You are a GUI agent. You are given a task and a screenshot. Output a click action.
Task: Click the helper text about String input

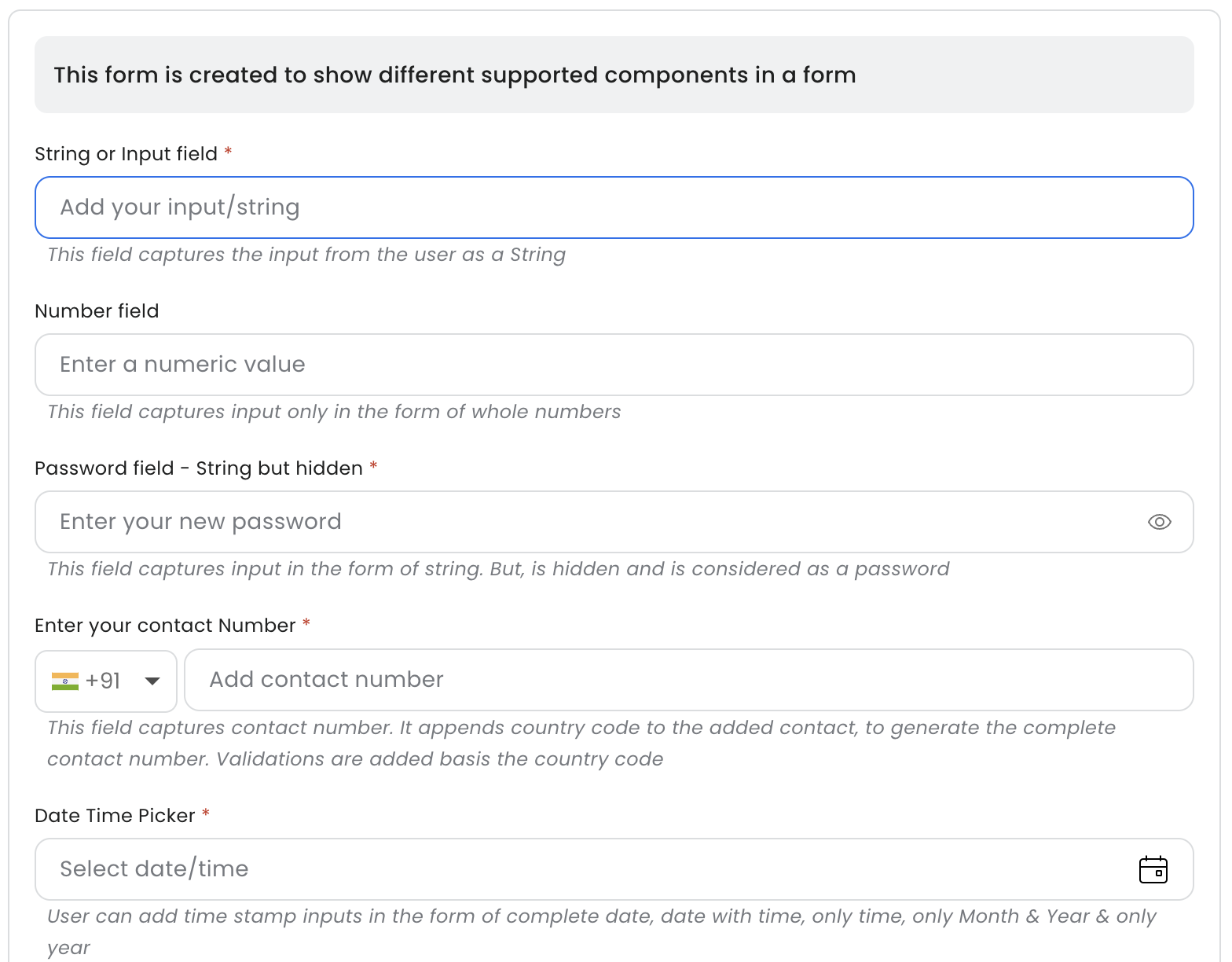pyautogui.click(x=306, y=255)
